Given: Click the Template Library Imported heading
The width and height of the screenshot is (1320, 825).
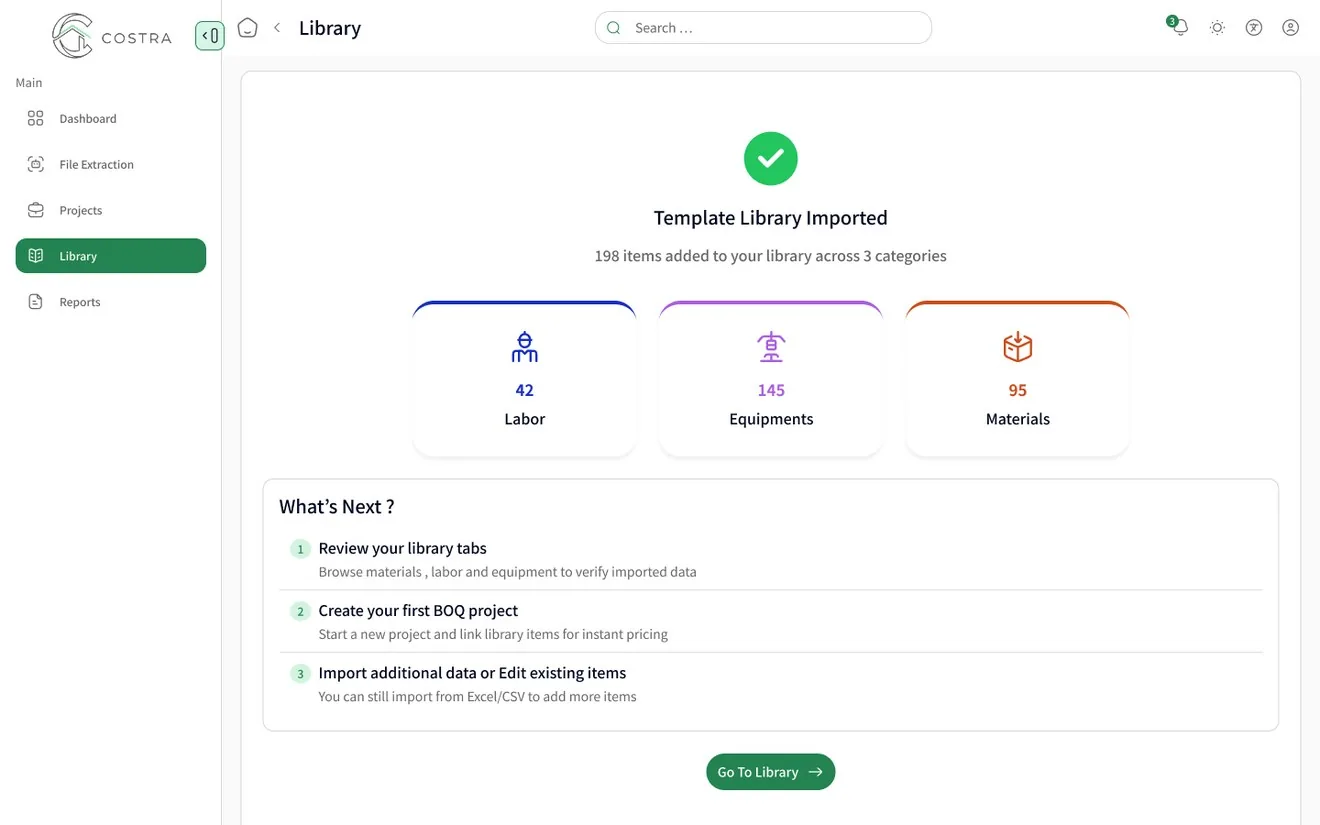Looking at the screenshot, I should [771, 218].
